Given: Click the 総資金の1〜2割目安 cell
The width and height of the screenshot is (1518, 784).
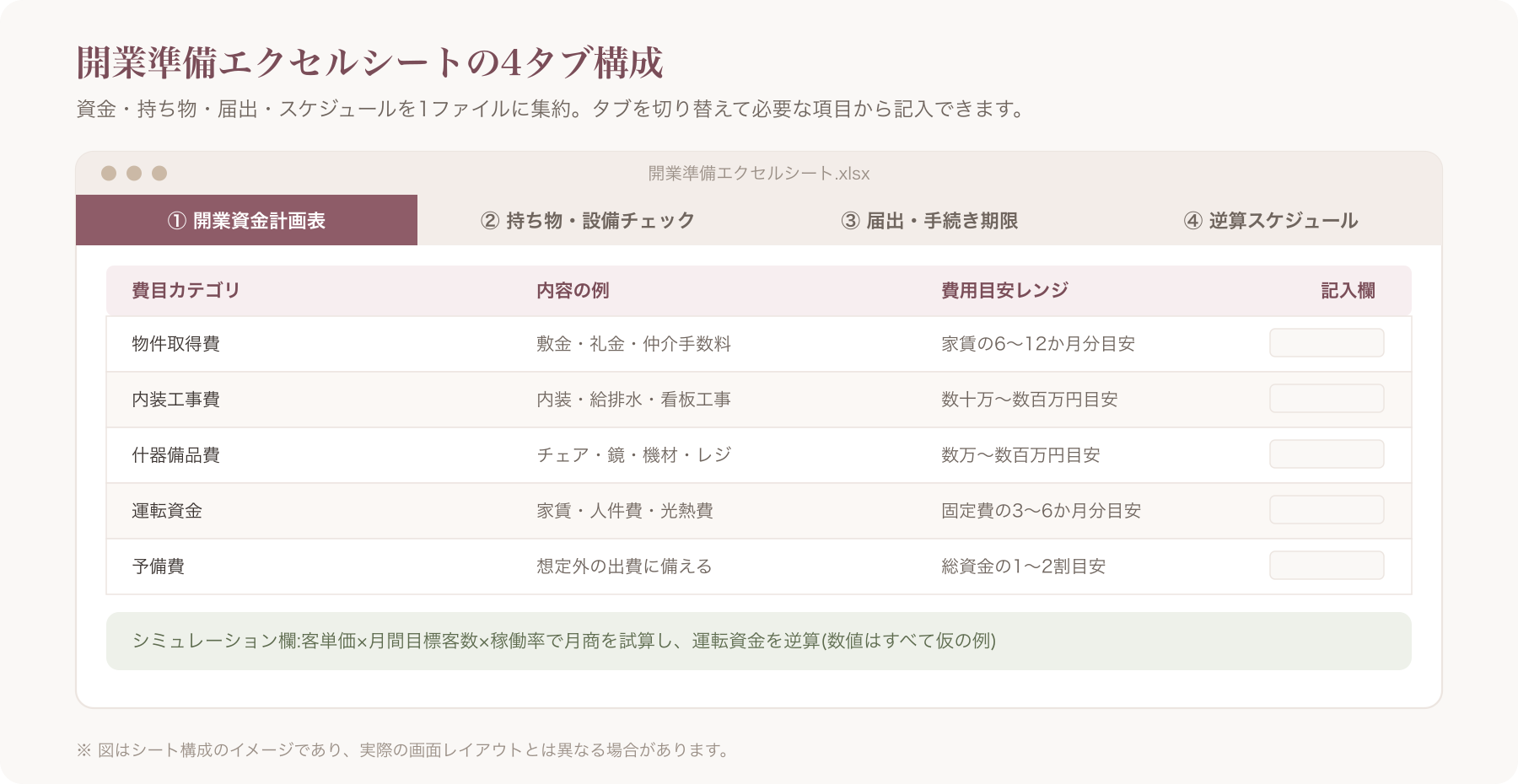Looking at the screenshot, I should 1023,567.
